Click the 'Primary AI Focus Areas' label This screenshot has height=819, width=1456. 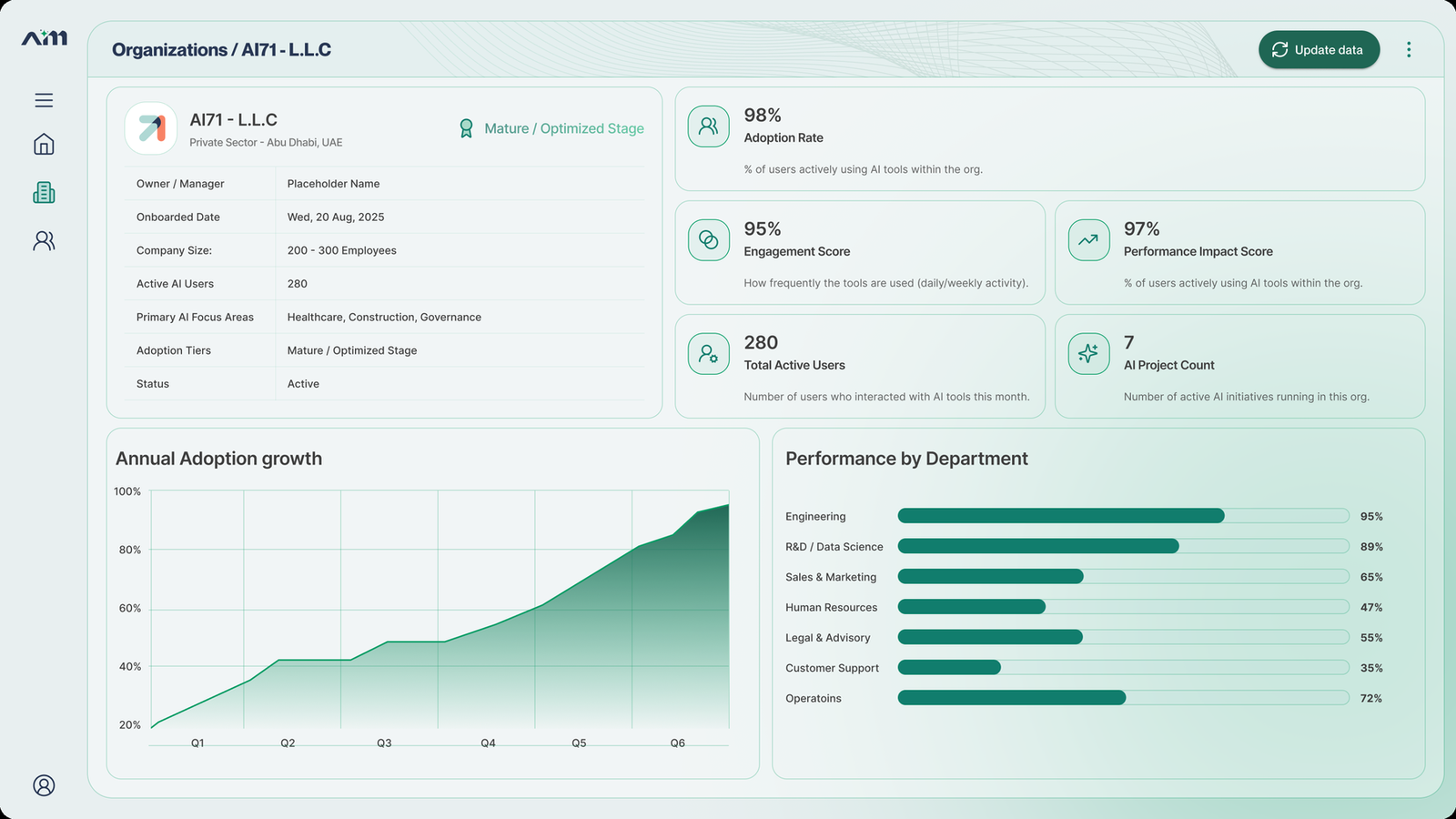click(x=195, y=317)
